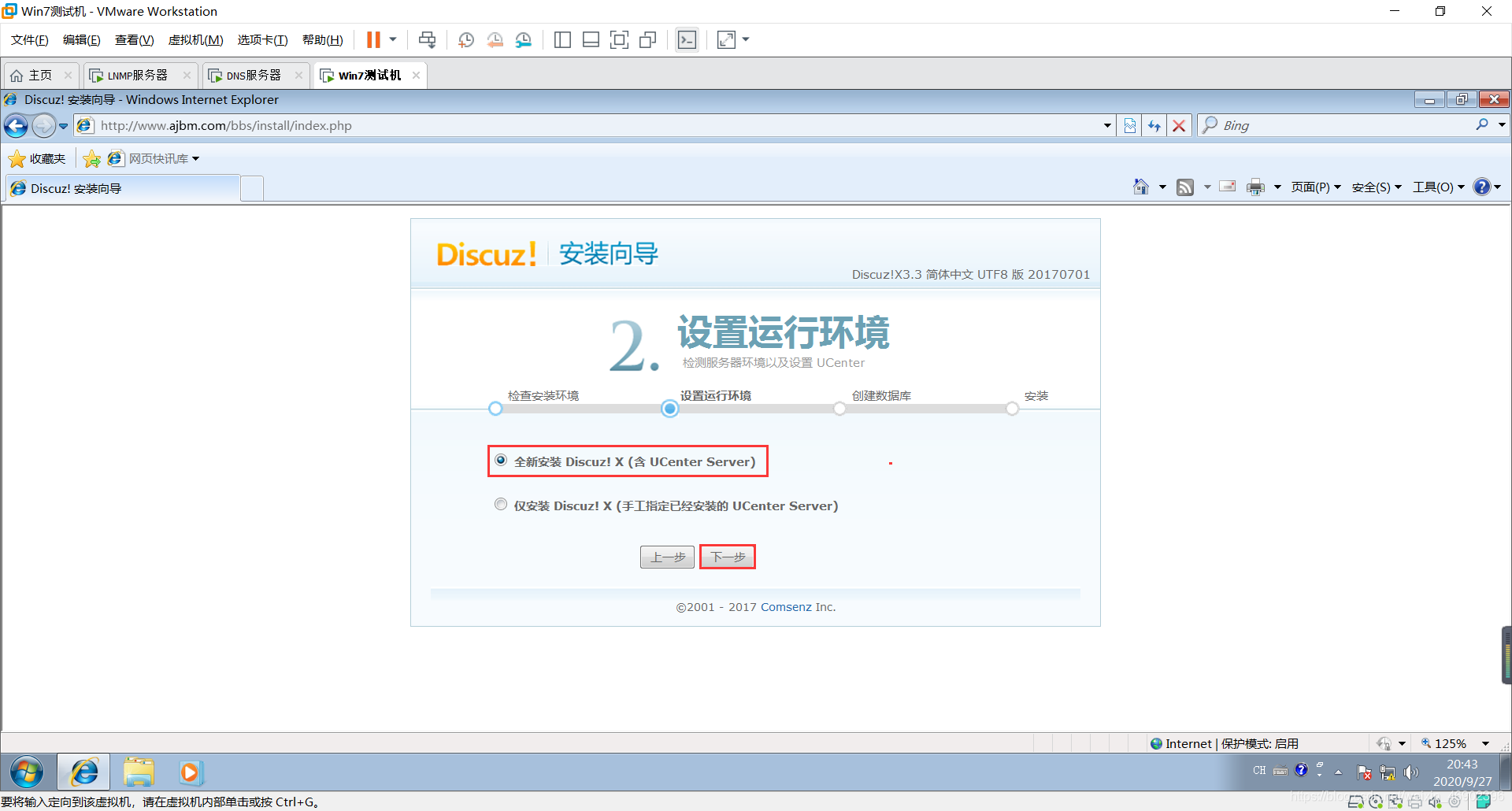Open the 收藏夹 favorites button
1512x811 pixels.
click(37, 158)
